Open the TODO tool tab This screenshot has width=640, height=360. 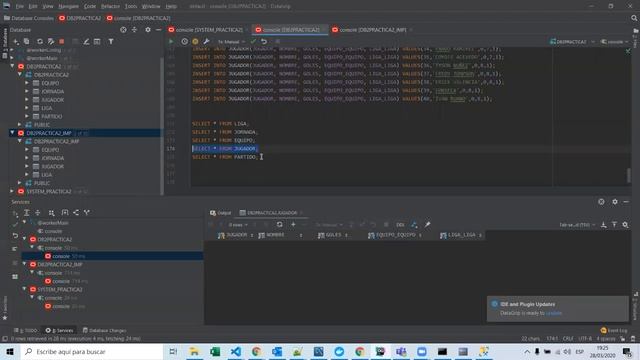(25, 331)
